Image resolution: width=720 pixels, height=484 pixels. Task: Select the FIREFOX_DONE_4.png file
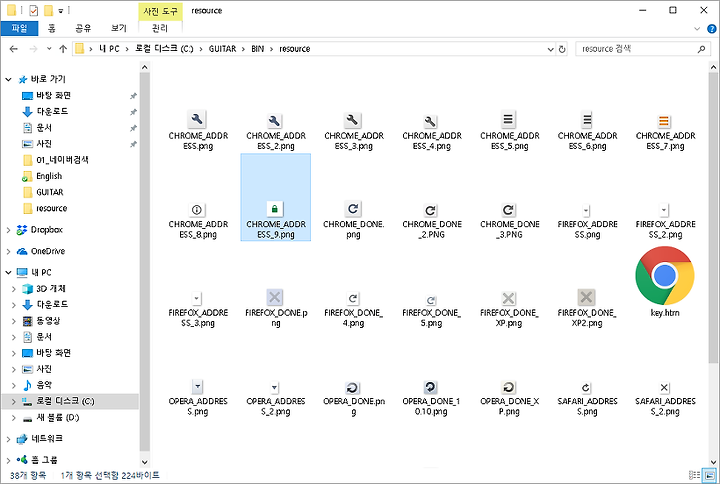click(x=354, y=309)
